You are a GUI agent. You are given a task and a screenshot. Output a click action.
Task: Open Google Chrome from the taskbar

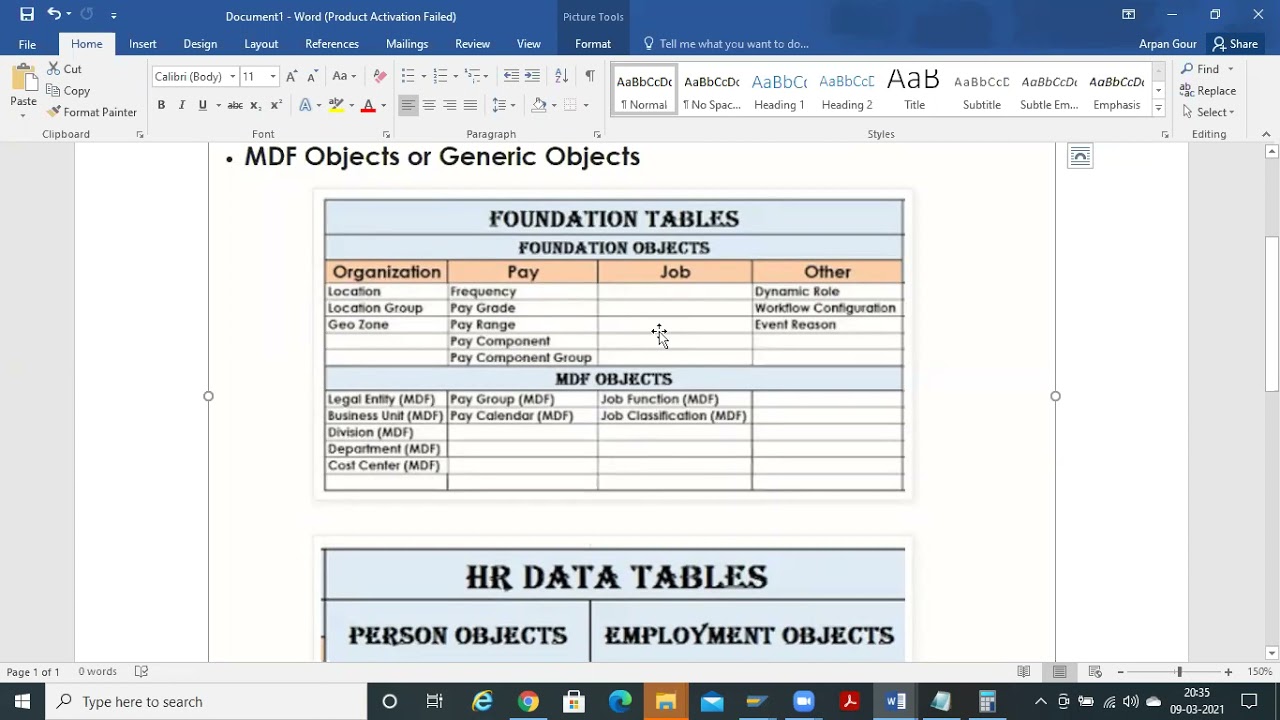tap(528, 701)
